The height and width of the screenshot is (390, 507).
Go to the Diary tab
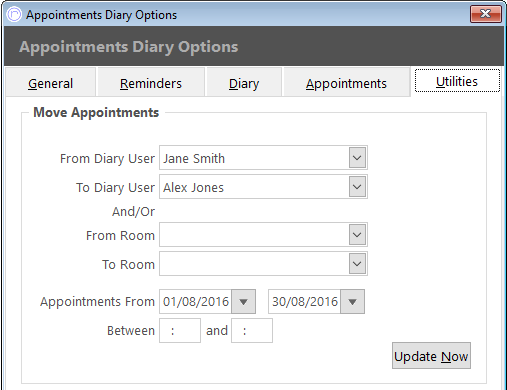[x=244, y=83]
